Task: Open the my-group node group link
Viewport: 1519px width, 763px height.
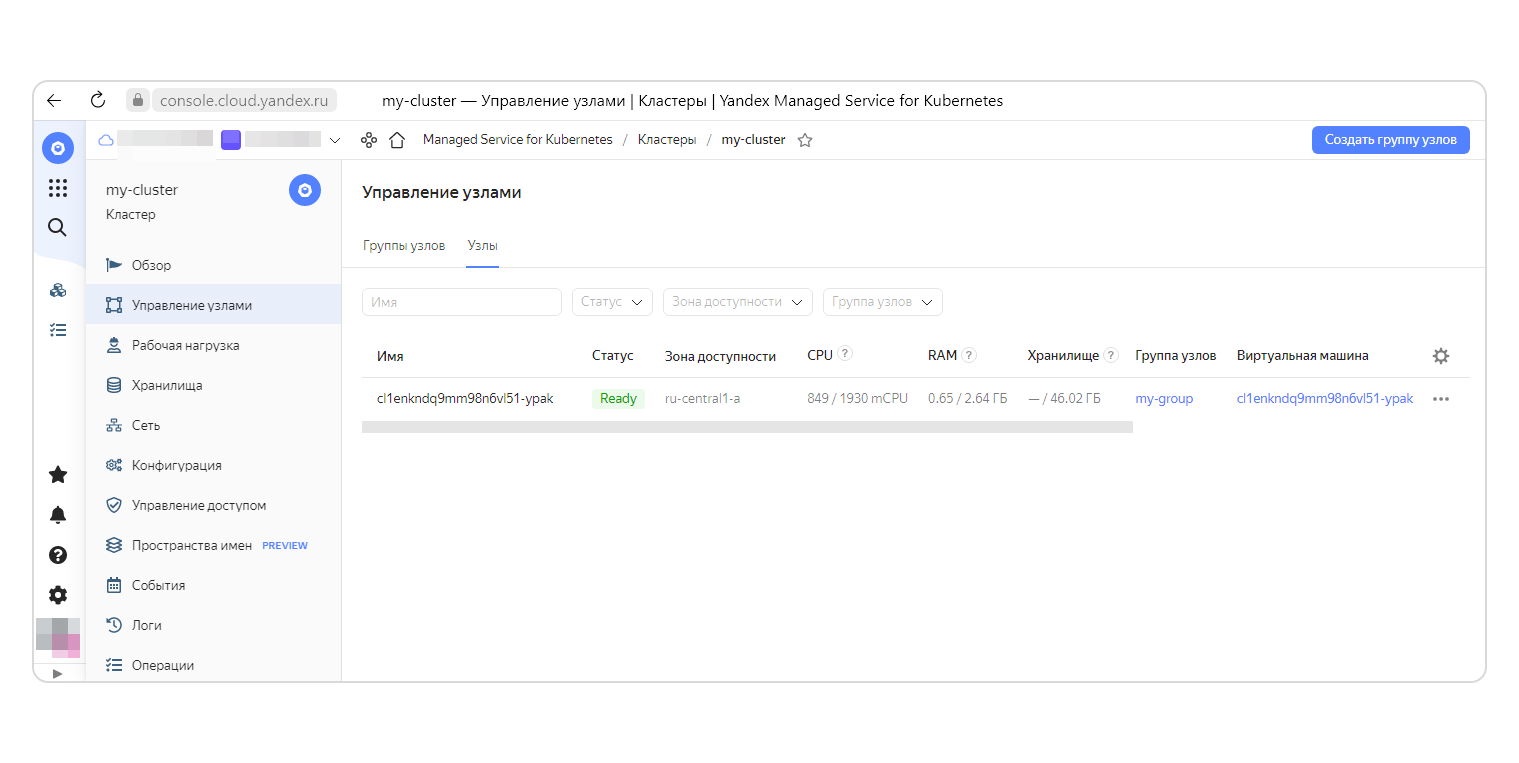Action: click(1164, 399)
